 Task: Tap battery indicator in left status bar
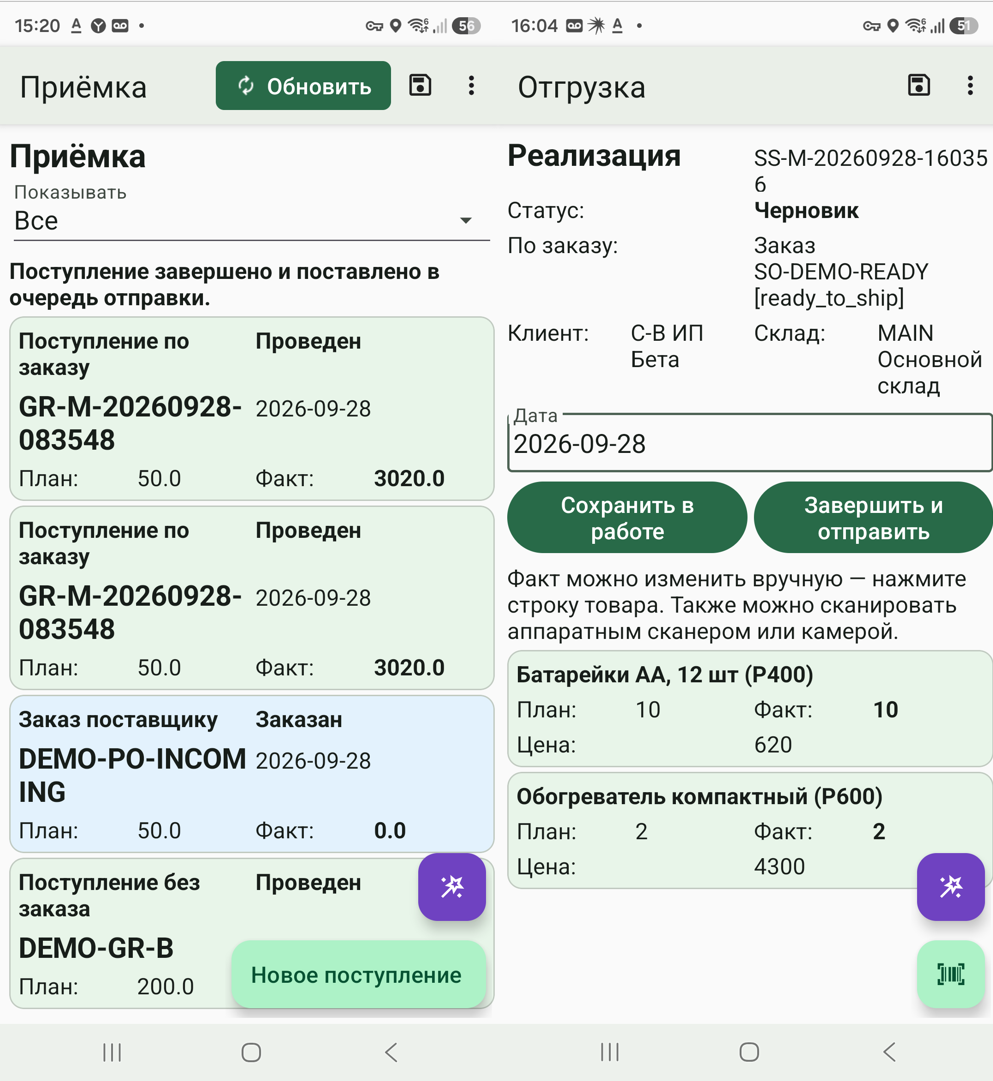click(466, 26)
